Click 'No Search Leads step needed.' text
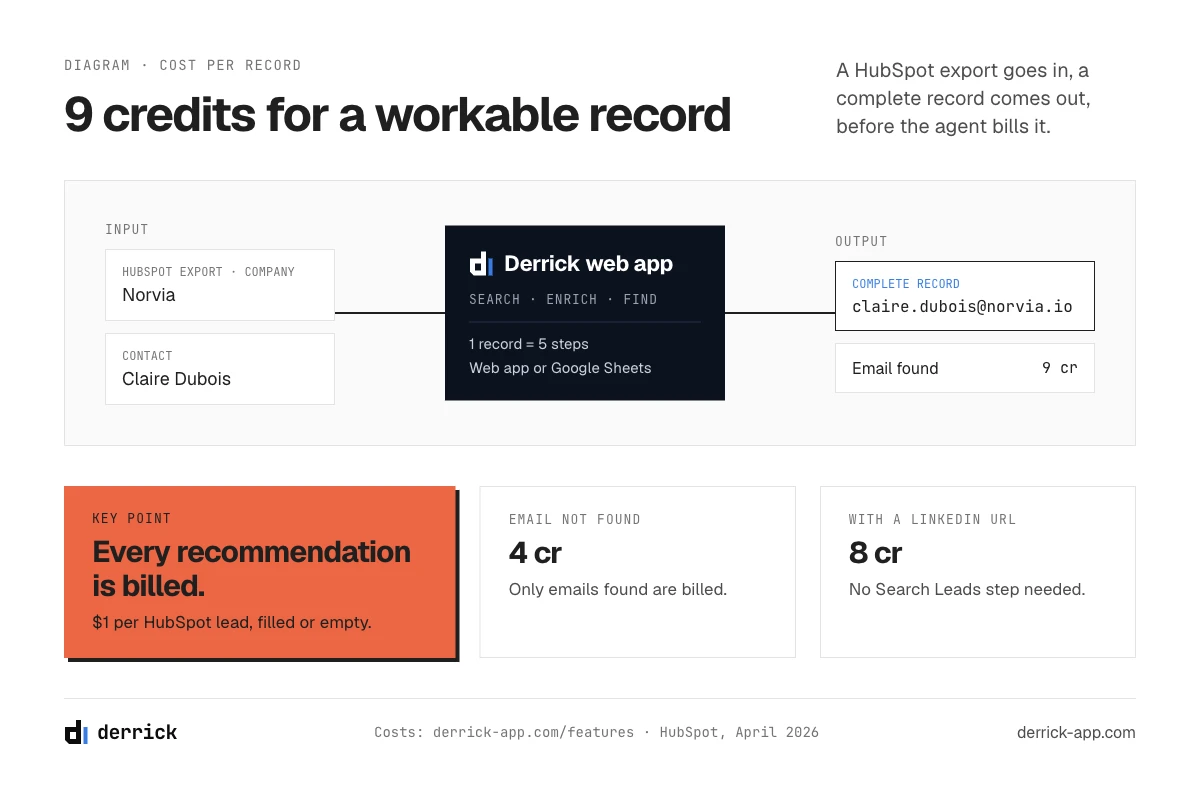 [x=967, y=589]
